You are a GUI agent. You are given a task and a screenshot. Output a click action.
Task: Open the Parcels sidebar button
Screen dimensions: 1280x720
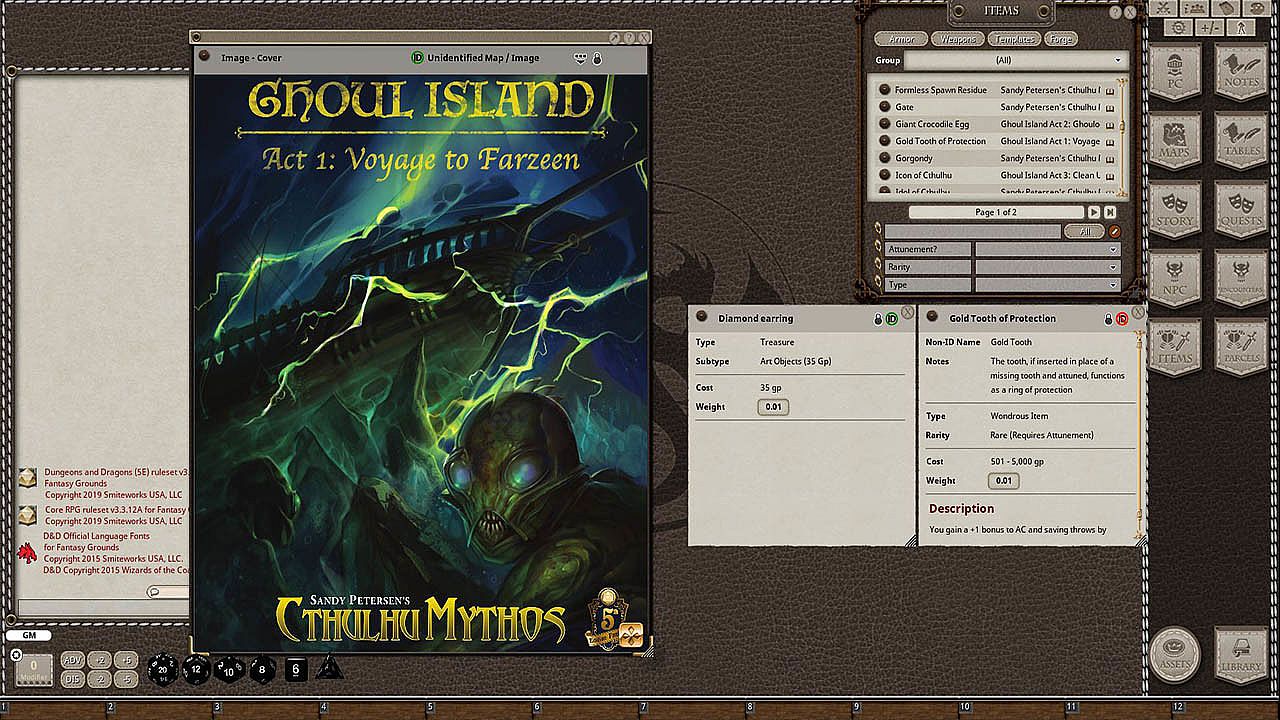[1241, 348]
